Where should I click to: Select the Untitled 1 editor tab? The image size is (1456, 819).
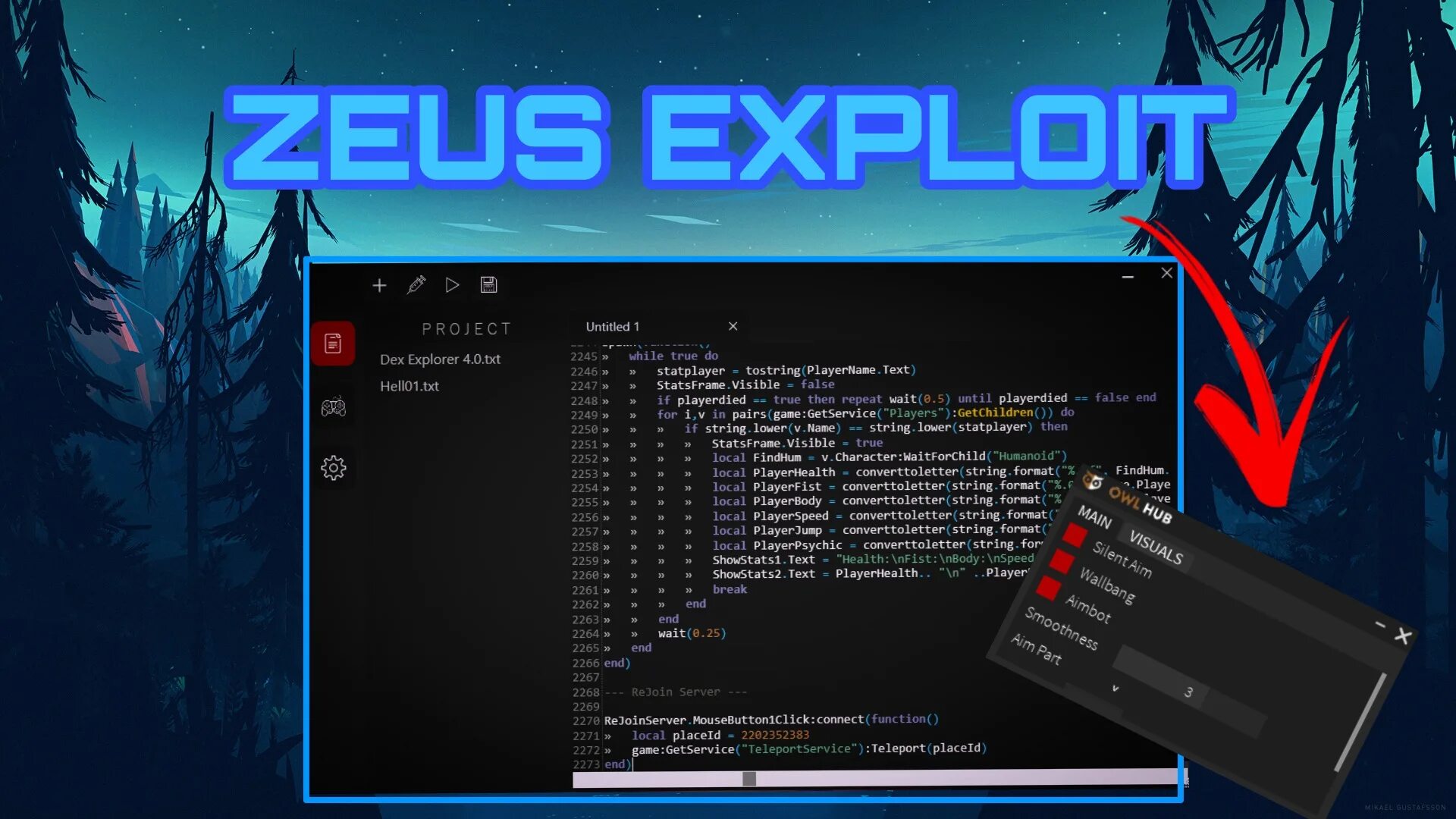tap(613, 327)
